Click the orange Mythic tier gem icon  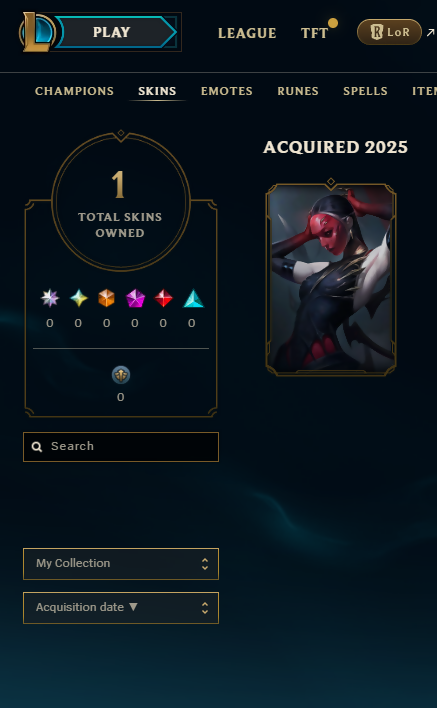[107, 298]
